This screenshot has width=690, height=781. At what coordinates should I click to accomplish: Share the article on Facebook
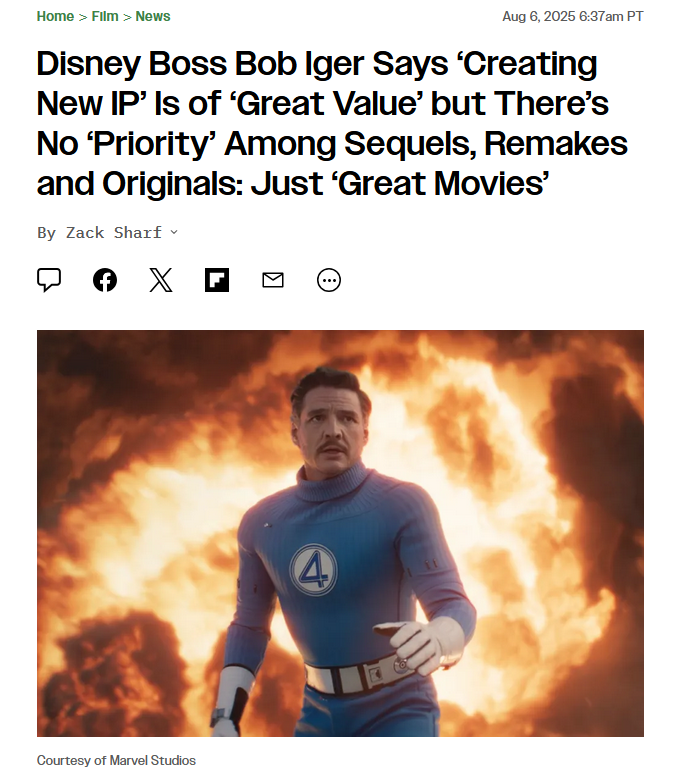[105, 280]
